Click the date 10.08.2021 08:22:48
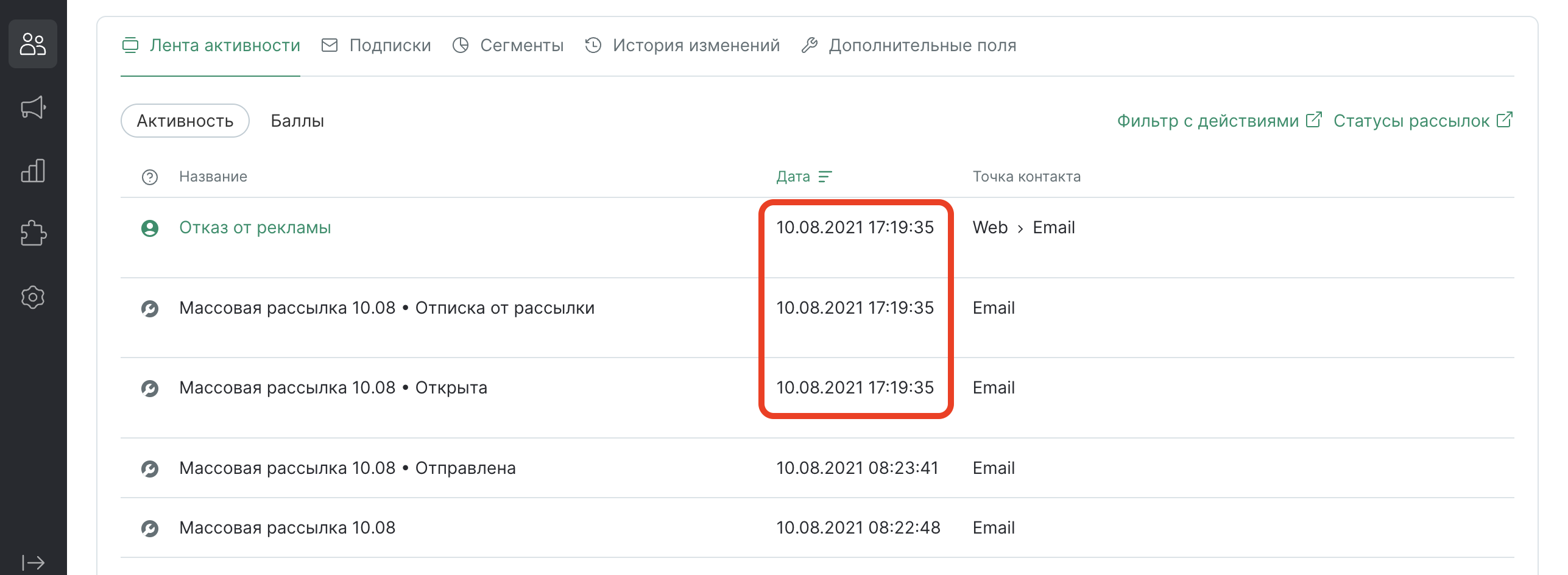The image size is (1568, 575). 858,527
